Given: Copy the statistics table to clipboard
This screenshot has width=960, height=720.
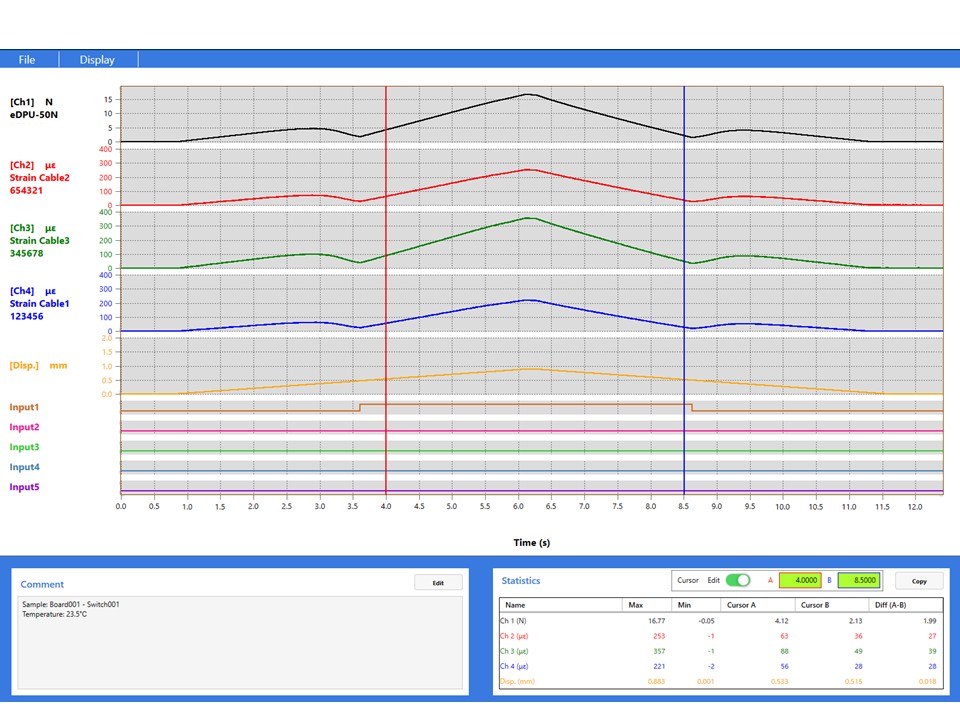Looking at the screenshot, I should click(918, 580).
